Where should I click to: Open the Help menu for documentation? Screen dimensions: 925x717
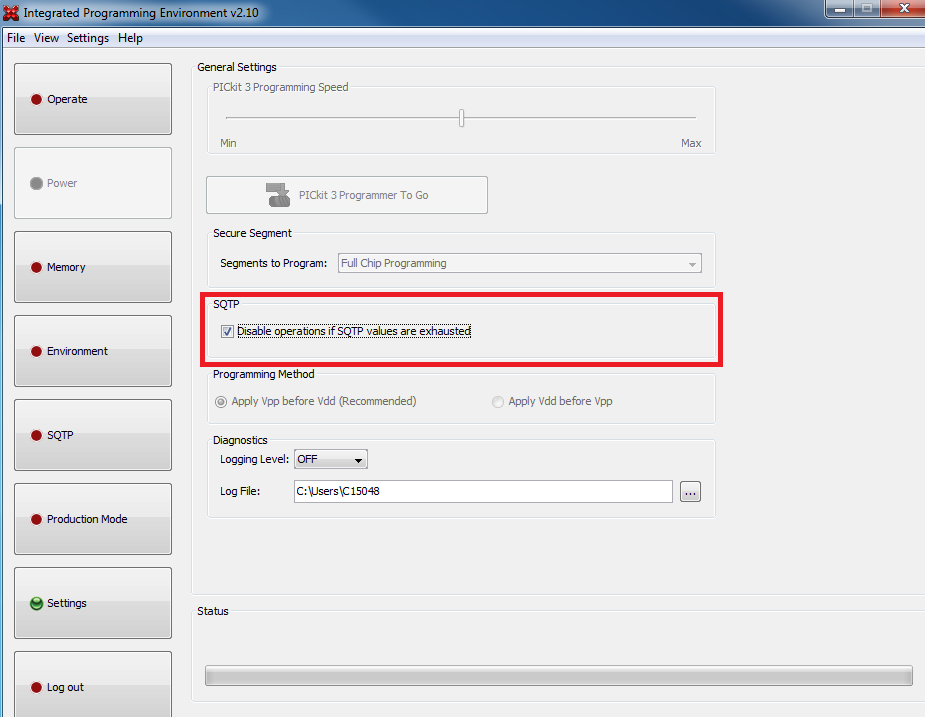(x=130, y=37)
